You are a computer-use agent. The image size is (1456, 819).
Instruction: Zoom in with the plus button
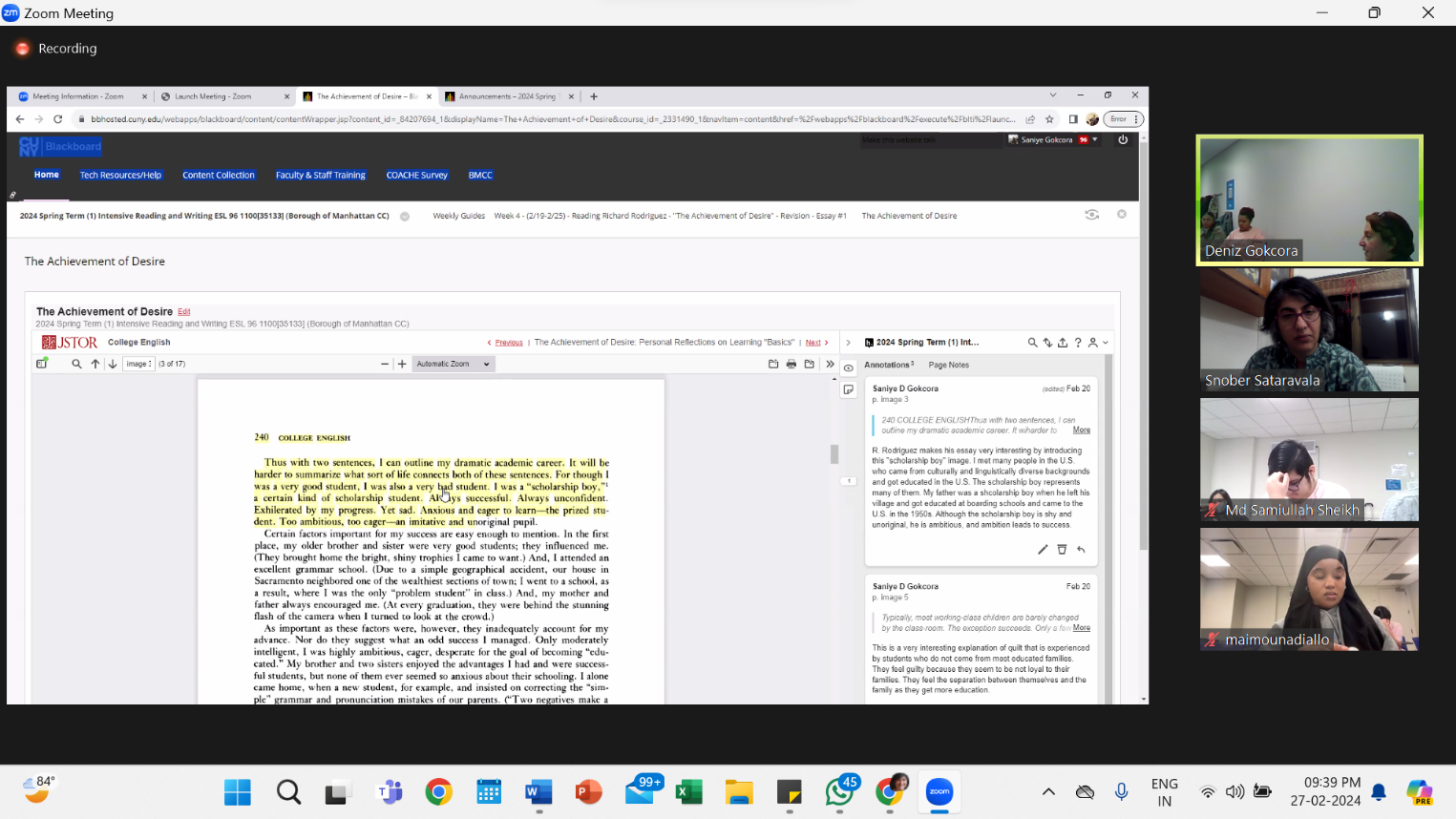point(402,364)
